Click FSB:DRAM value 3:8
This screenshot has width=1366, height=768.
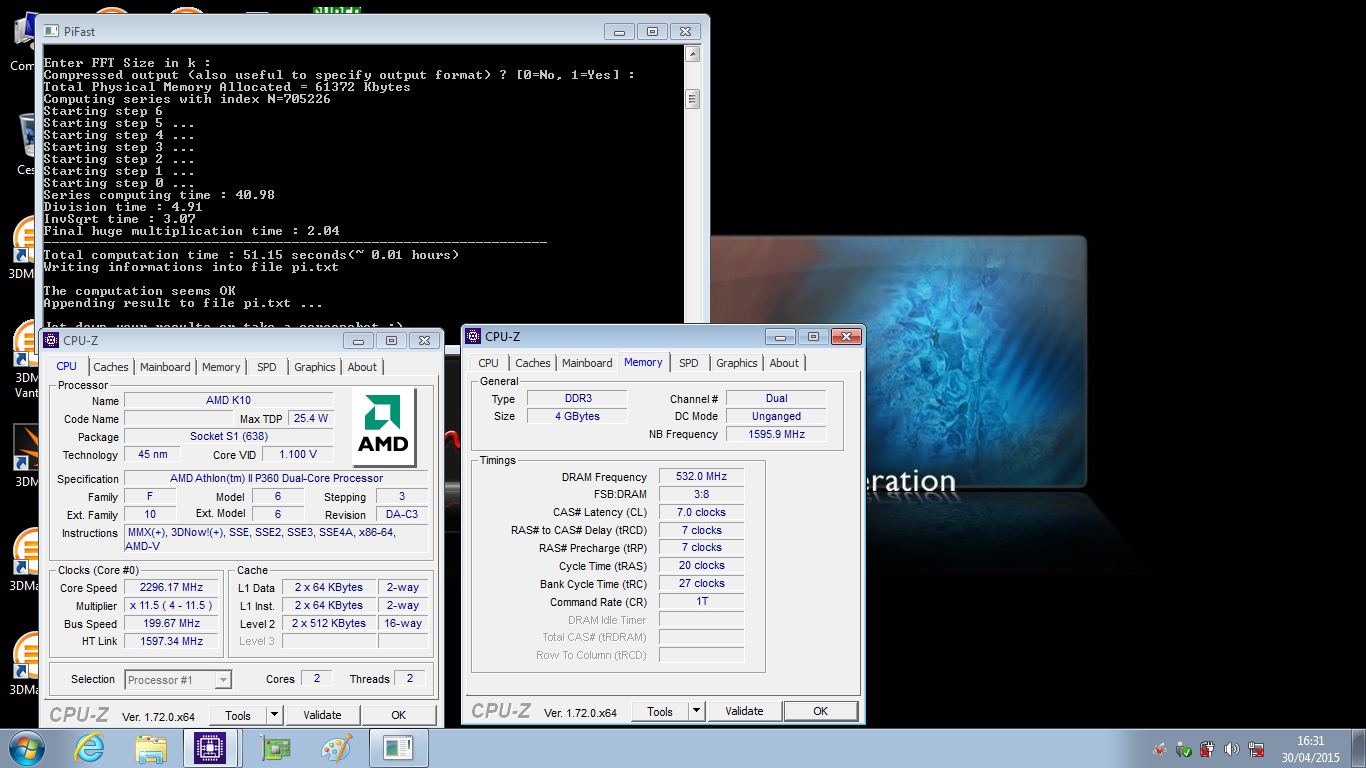pos(701,494)
